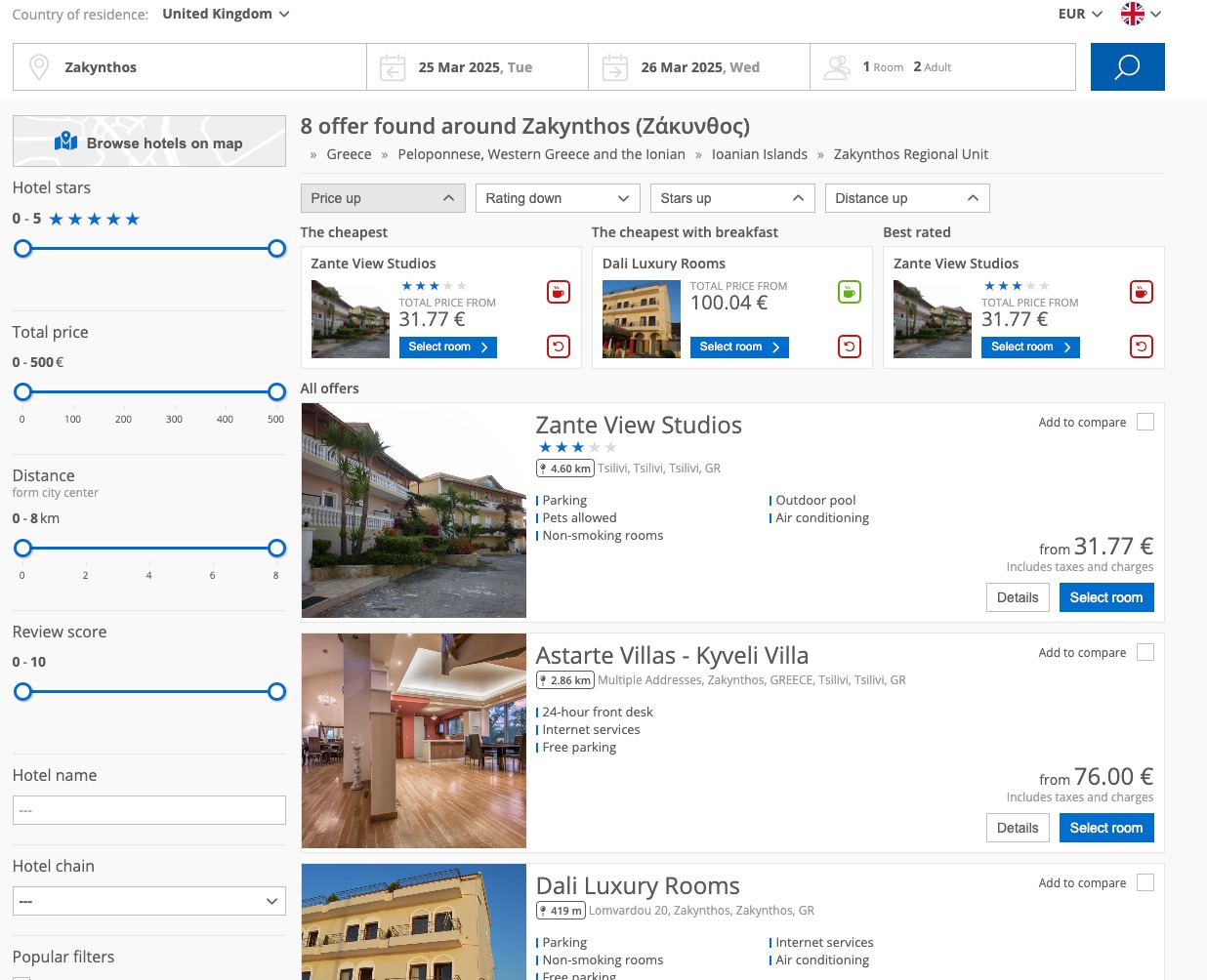Click 'Pets allowed' amenity text
Screen dimensions: 1207x980
click(x=579, y=518)
